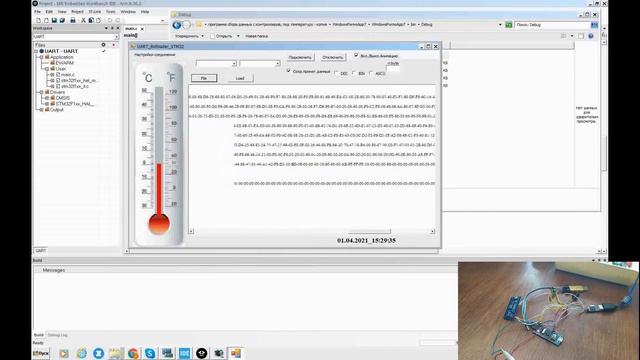Expand the Output group in tree
Screen dimensions: 640x360
click(41, 110)
